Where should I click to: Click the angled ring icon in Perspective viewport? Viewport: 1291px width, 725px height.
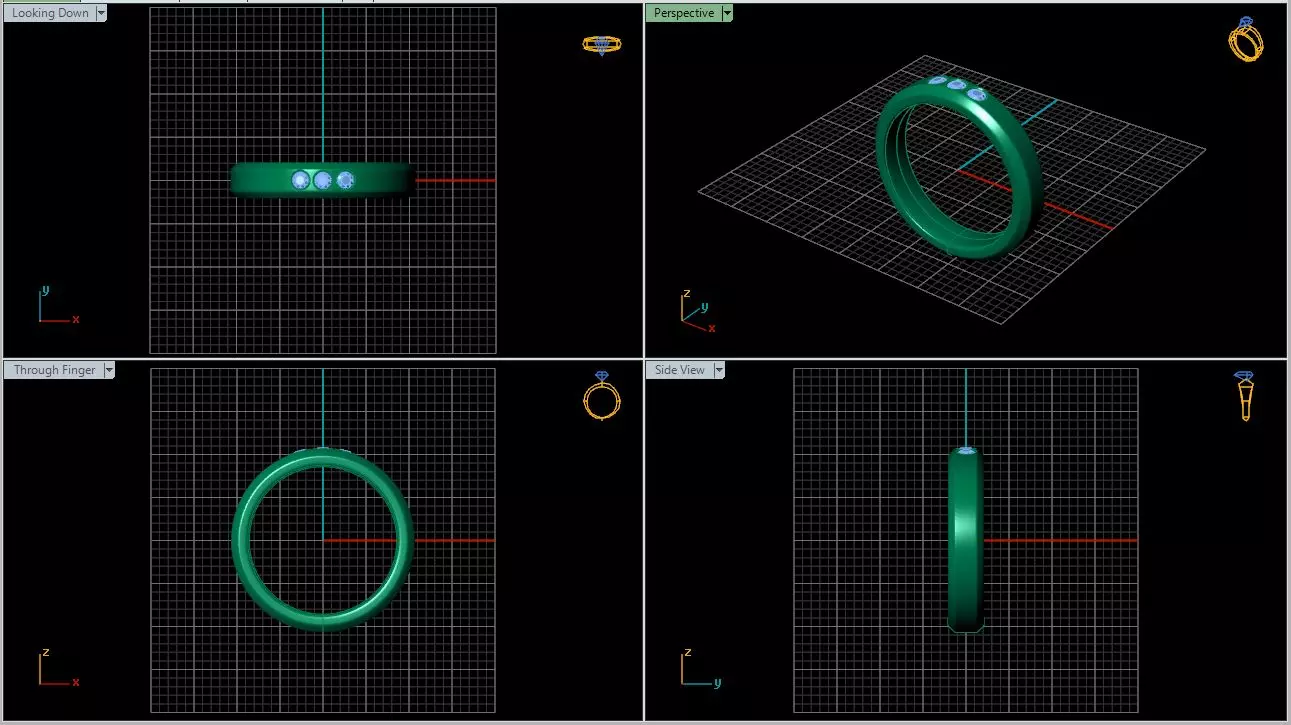tap(1246, 39)
